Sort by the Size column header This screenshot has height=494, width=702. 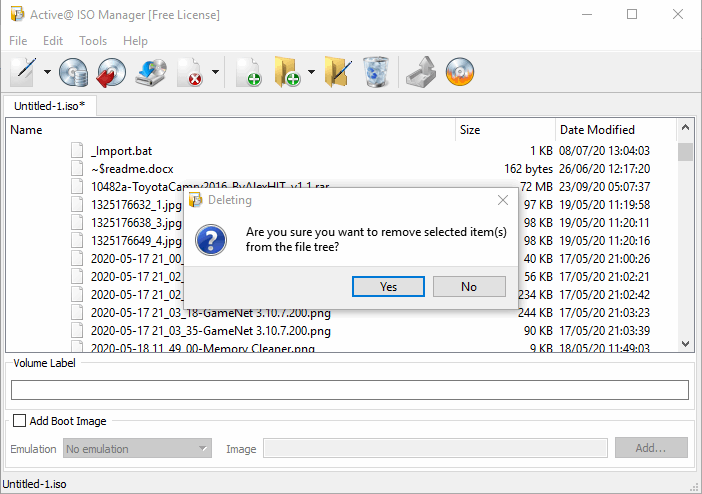coord(506,130)
